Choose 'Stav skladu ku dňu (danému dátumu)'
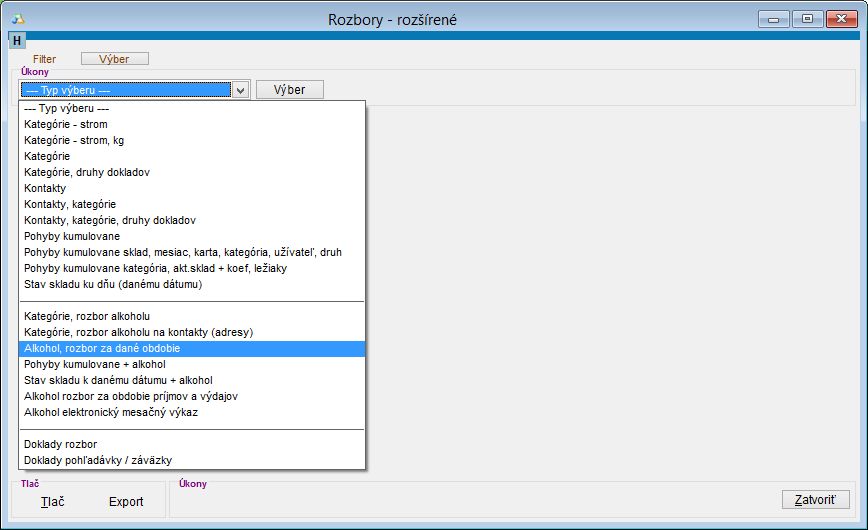Screen dimensions: 868x530 coord(114,284)
